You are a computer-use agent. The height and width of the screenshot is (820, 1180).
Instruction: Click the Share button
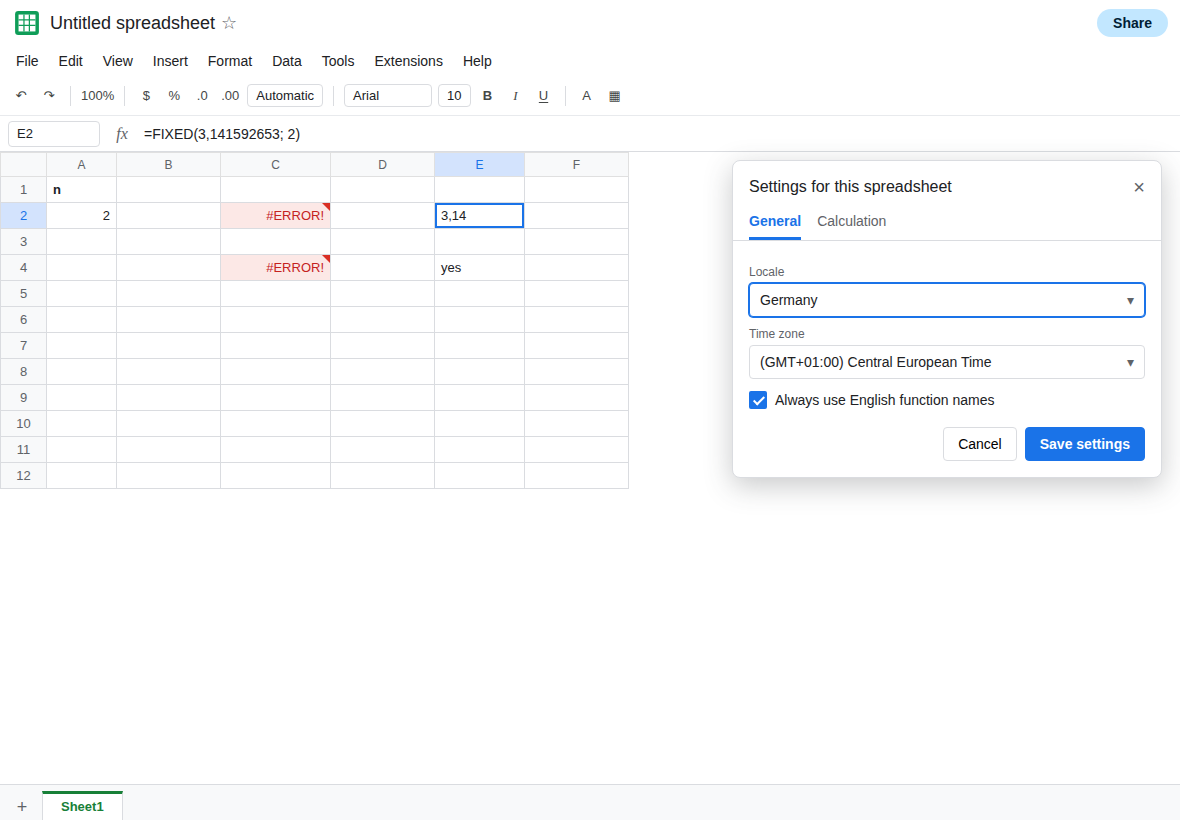pos(1132,23)
